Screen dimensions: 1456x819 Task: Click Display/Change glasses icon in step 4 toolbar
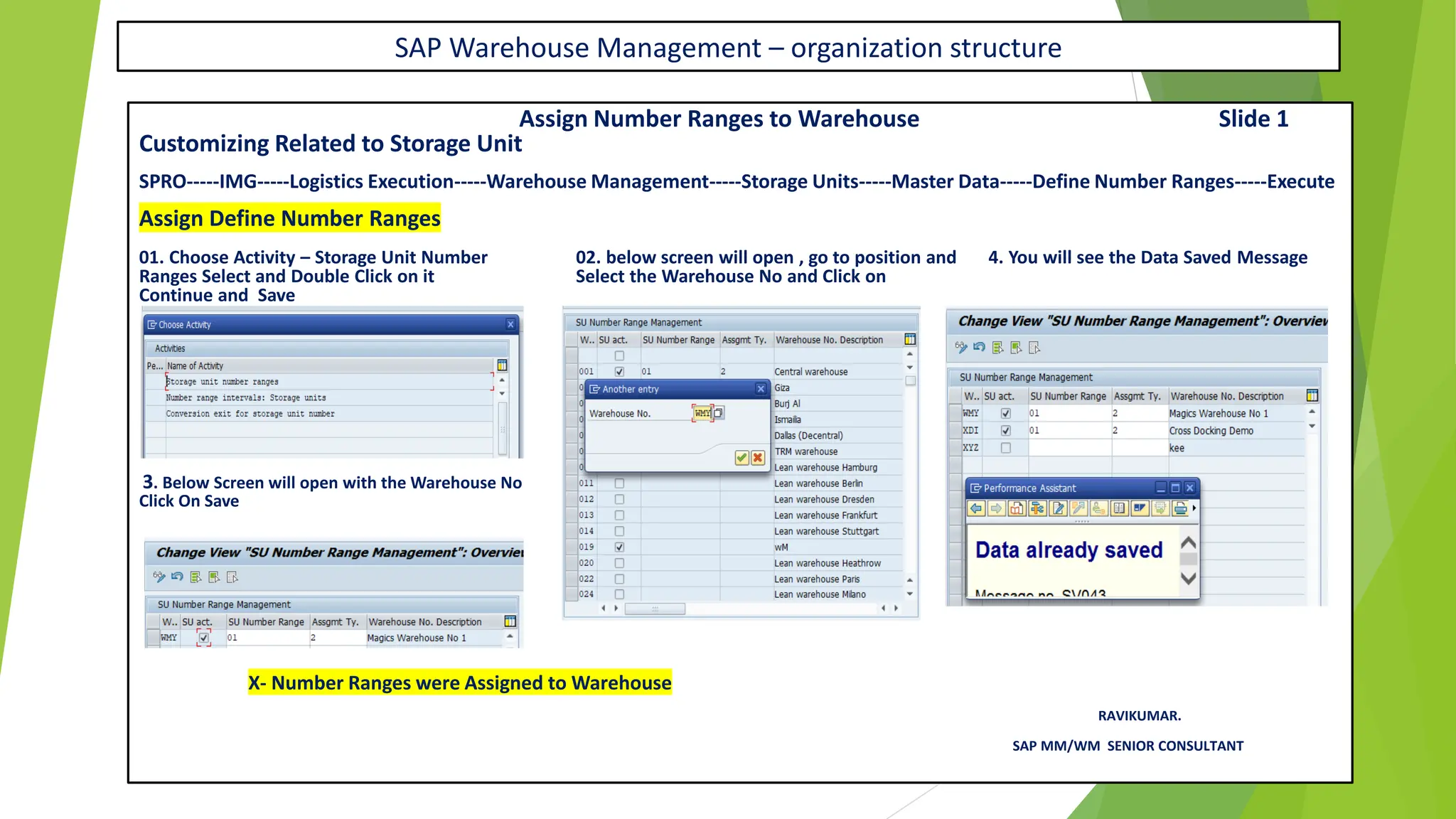[x=961, y=347]
